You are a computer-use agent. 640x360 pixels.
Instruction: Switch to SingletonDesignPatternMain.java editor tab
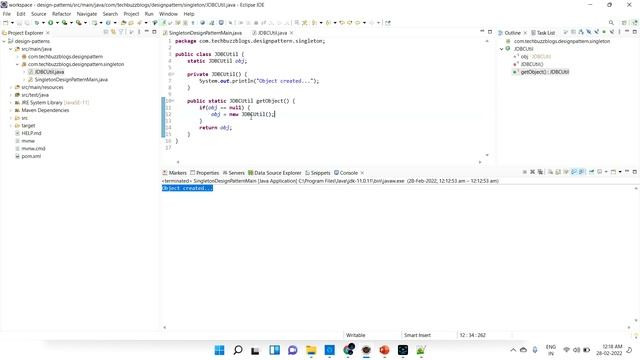pyautogui.click(x=202, y=33)
